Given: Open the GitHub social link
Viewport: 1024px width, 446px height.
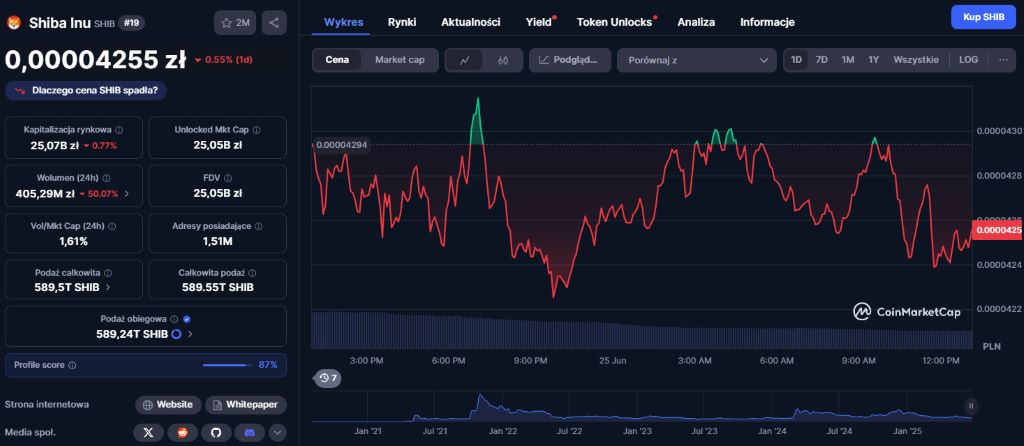Looking at the screenshot, I should click(x=216, y=432).
